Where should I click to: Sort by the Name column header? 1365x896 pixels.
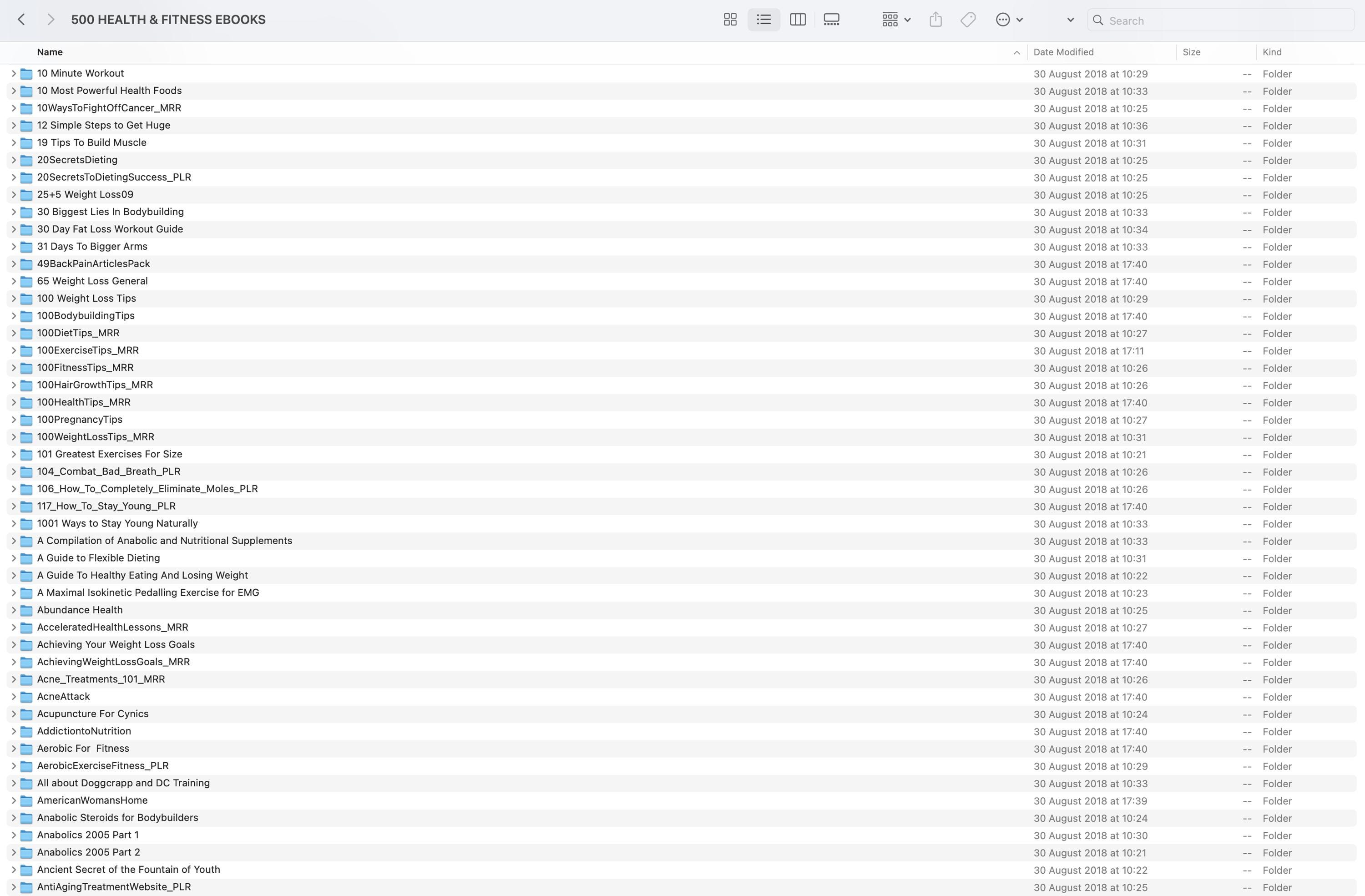(x=50, y=51)
